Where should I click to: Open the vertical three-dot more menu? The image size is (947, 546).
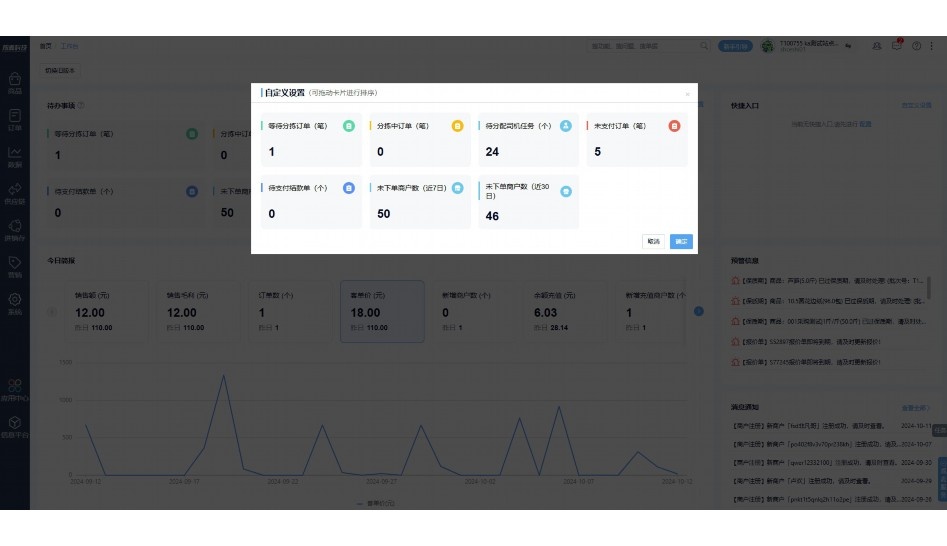(934, 46)
